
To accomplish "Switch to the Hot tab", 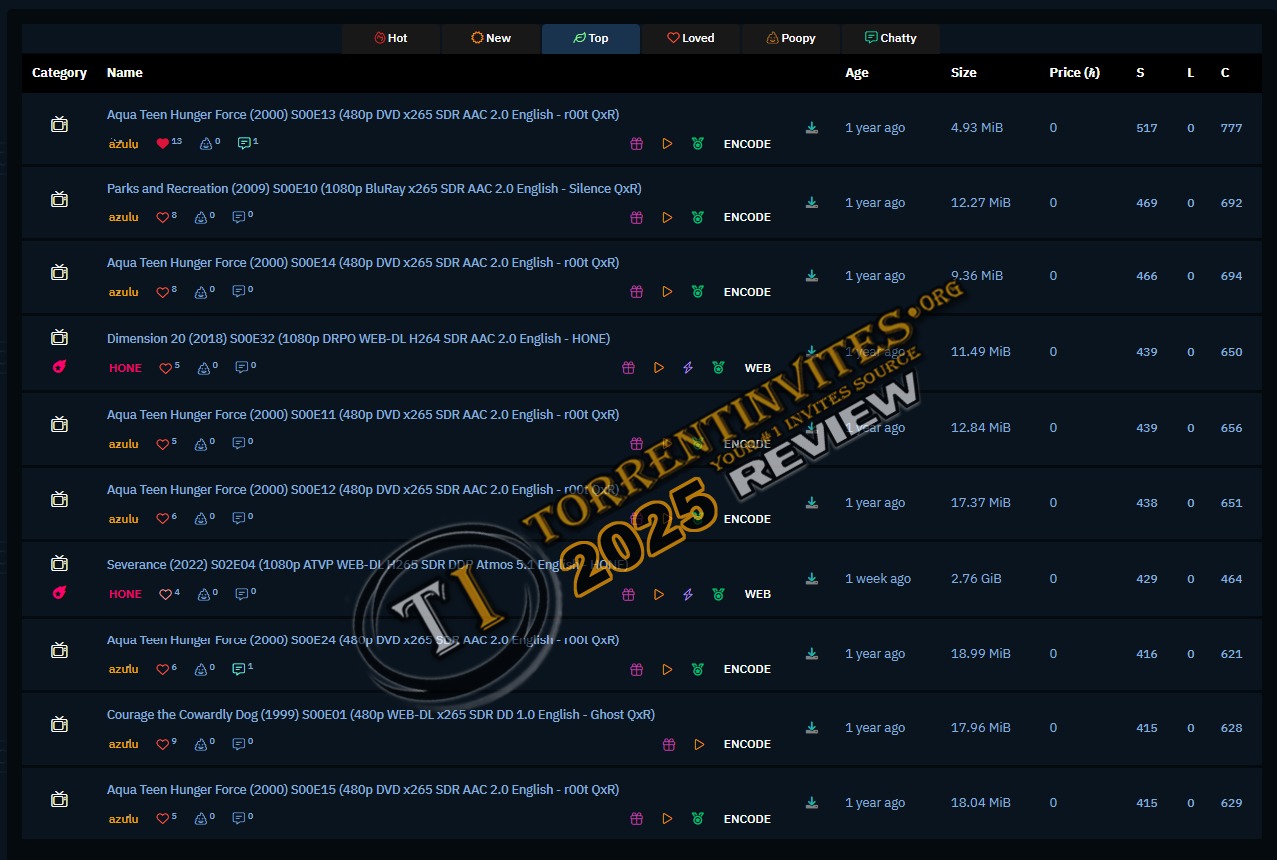I will tap(391, 38).
